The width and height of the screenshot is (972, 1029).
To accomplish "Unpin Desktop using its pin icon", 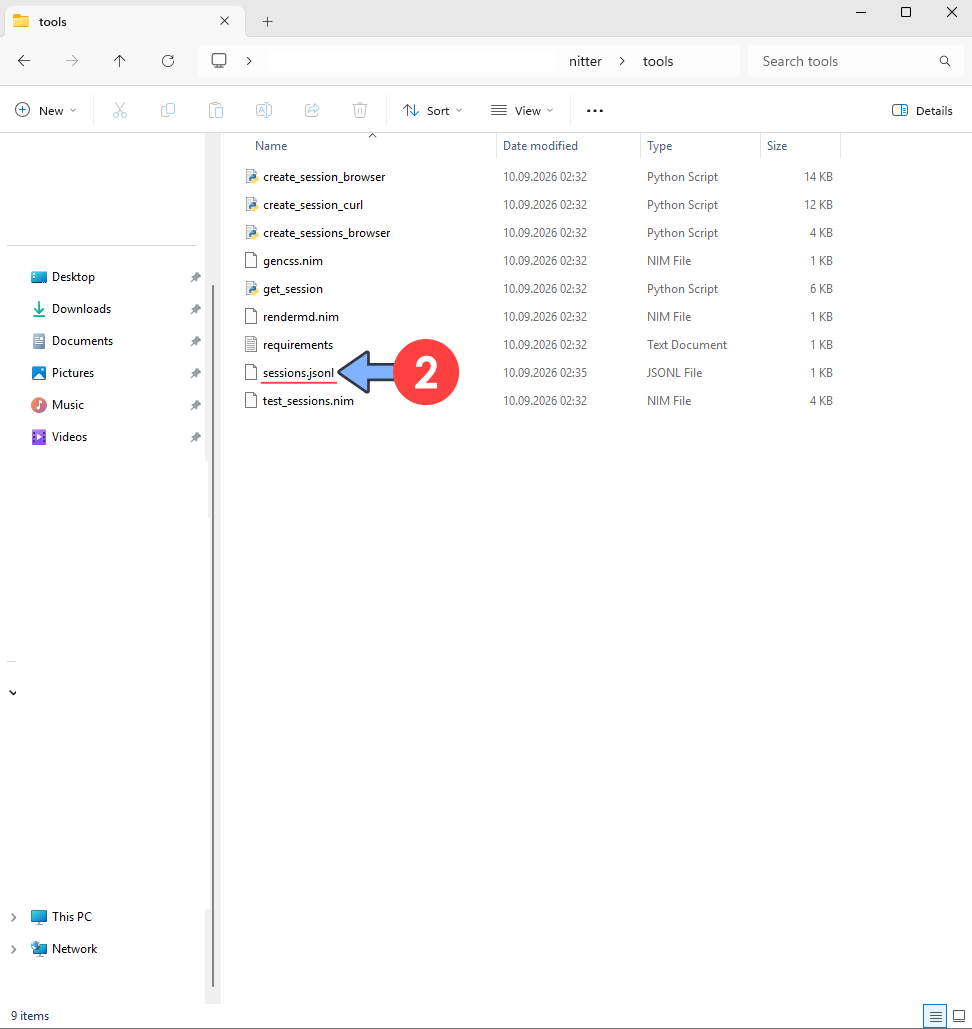I will (x=195, y=278).
